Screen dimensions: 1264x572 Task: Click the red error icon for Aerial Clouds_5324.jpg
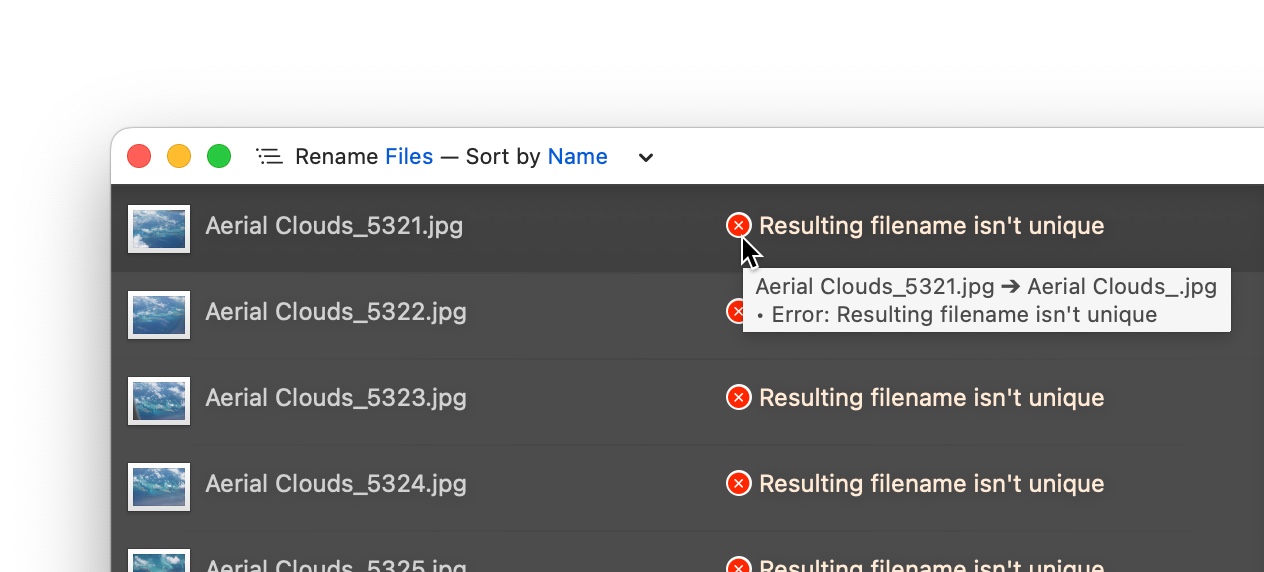[738, 483]
